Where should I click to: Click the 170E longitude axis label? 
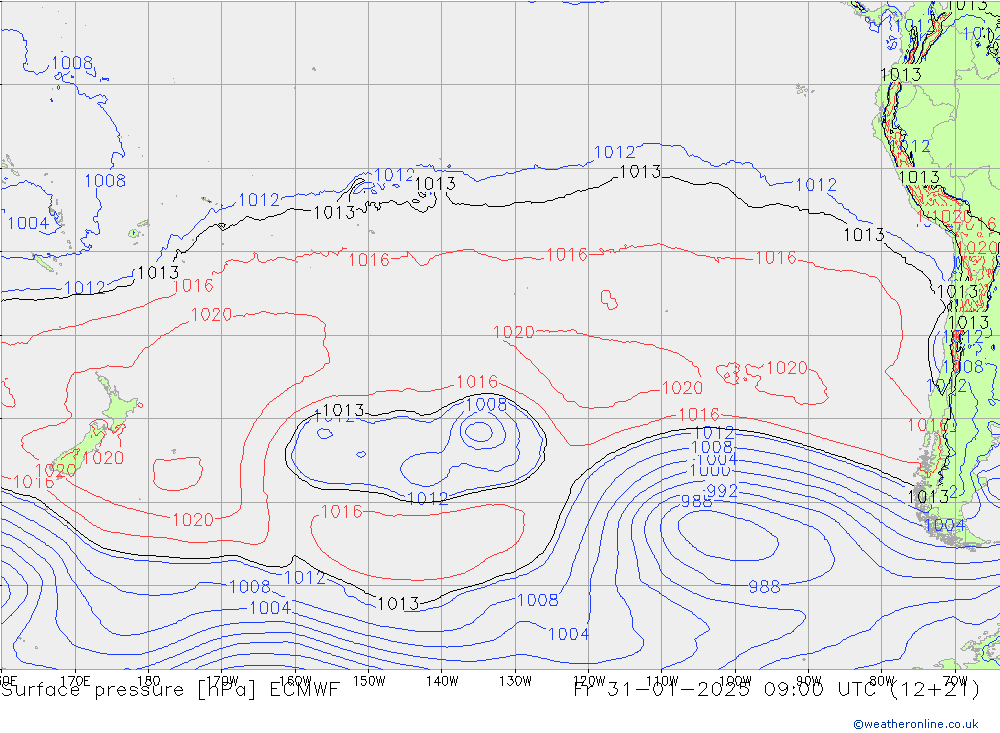tap(76, 680)
